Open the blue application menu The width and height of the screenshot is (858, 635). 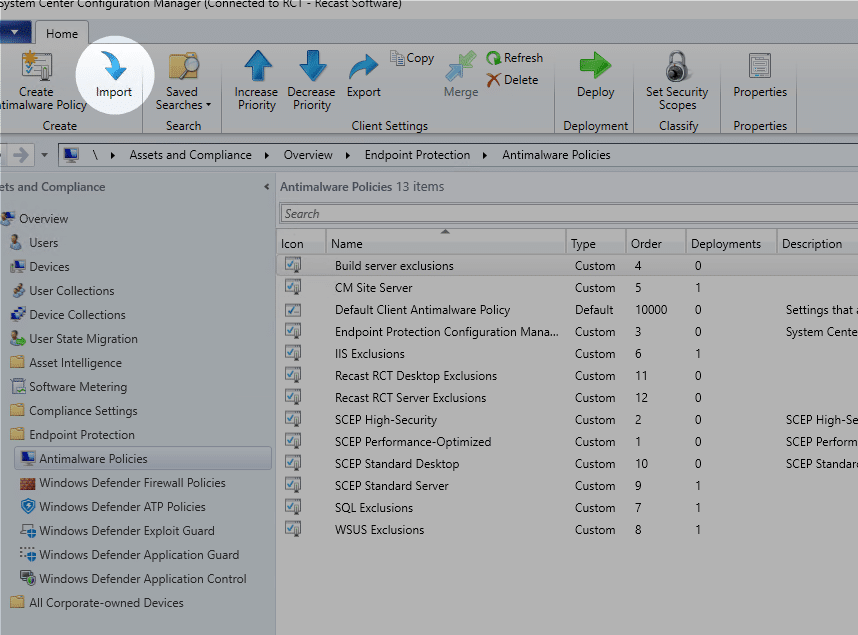tap(13, 32)
